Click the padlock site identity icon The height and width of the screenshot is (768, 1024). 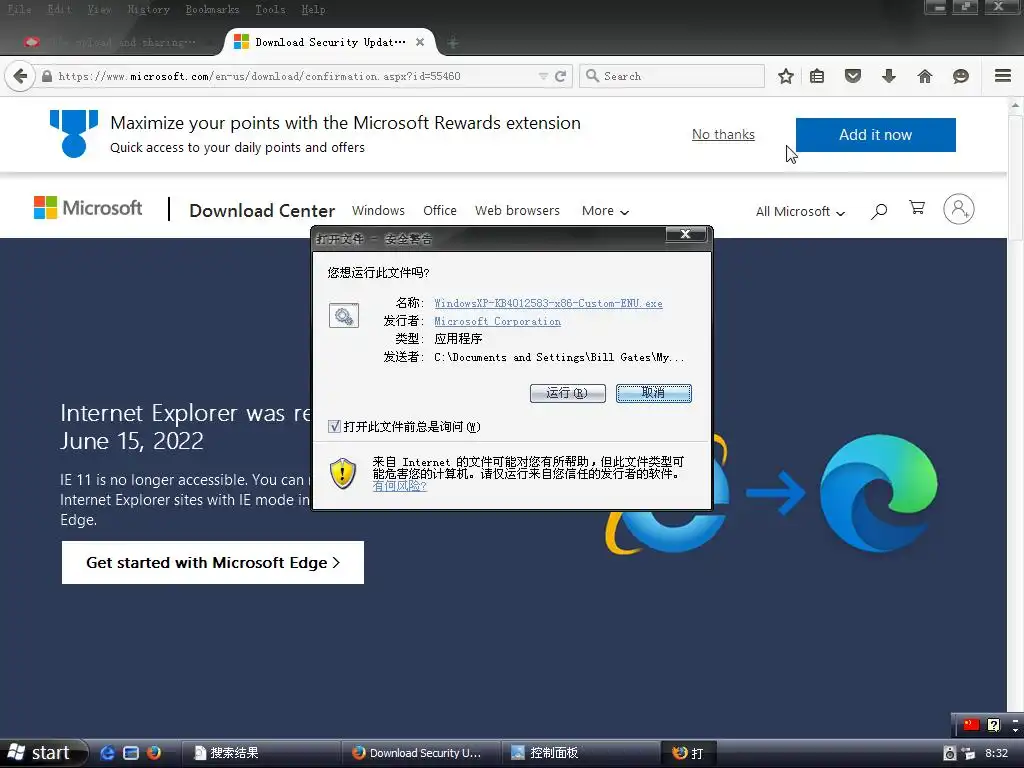(46, 76)
